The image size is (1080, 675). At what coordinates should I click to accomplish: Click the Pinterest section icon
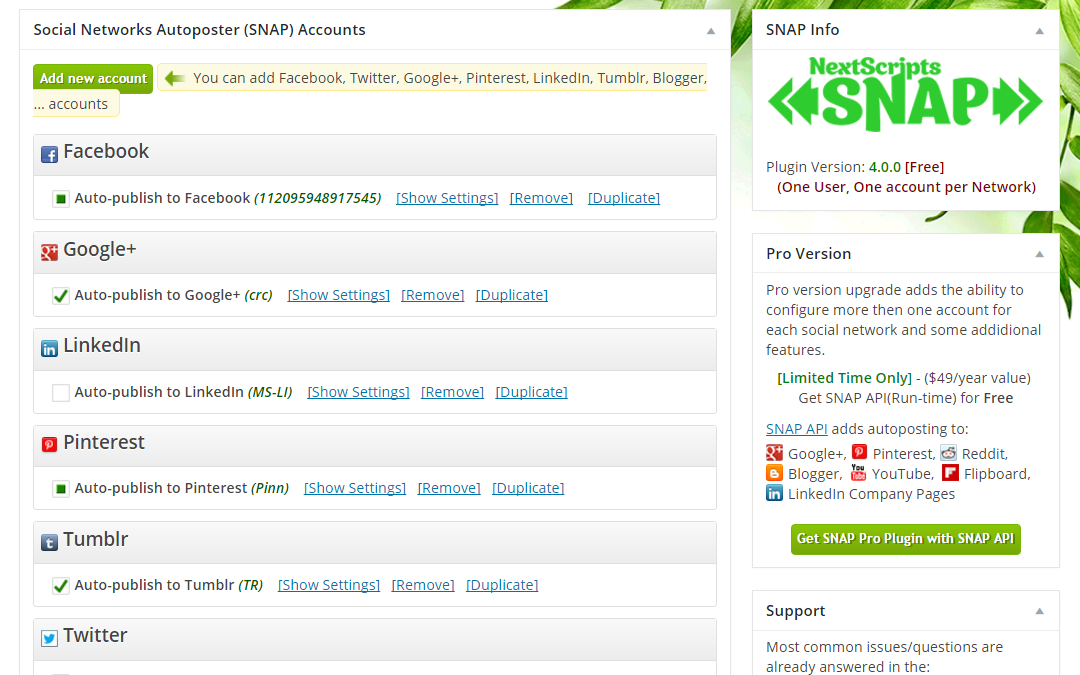coord(49,445)
